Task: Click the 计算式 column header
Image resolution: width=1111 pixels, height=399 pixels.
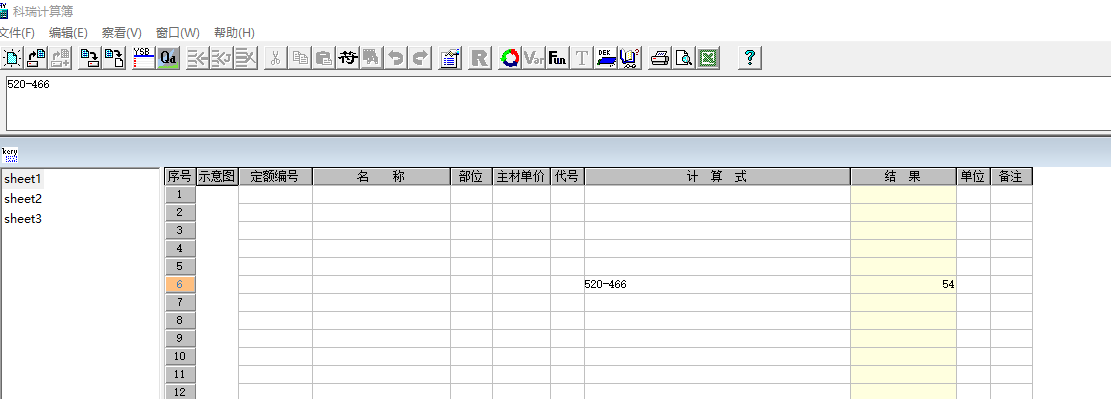Action: coord(717,176)
